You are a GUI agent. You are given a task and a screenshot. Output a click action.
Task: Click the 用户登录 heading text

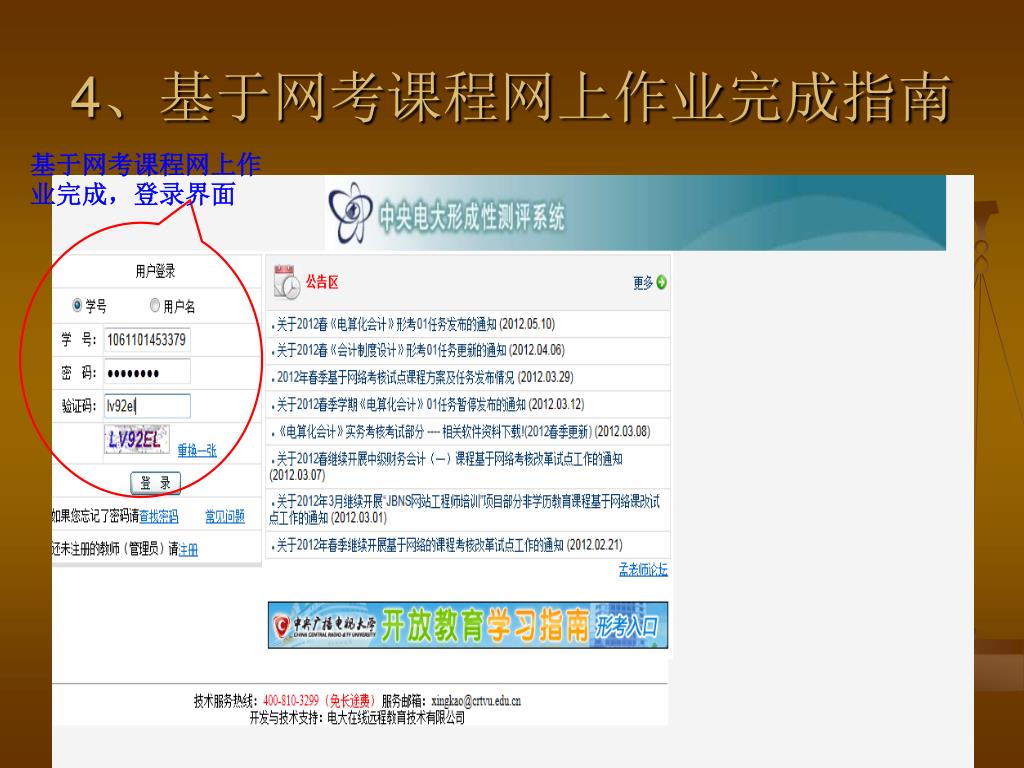click(155, 271)
